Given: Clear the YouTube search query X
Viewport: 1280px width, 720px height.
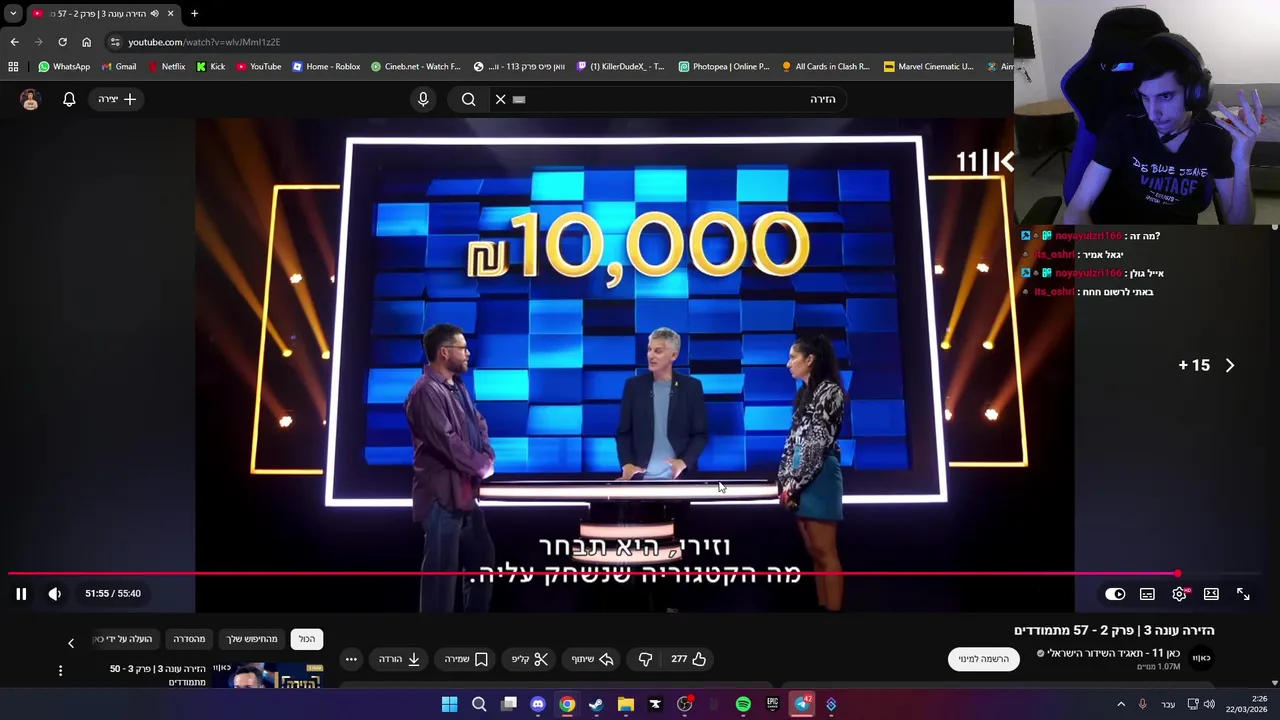Looking at the screenshot, I should [x=501, y=99].
